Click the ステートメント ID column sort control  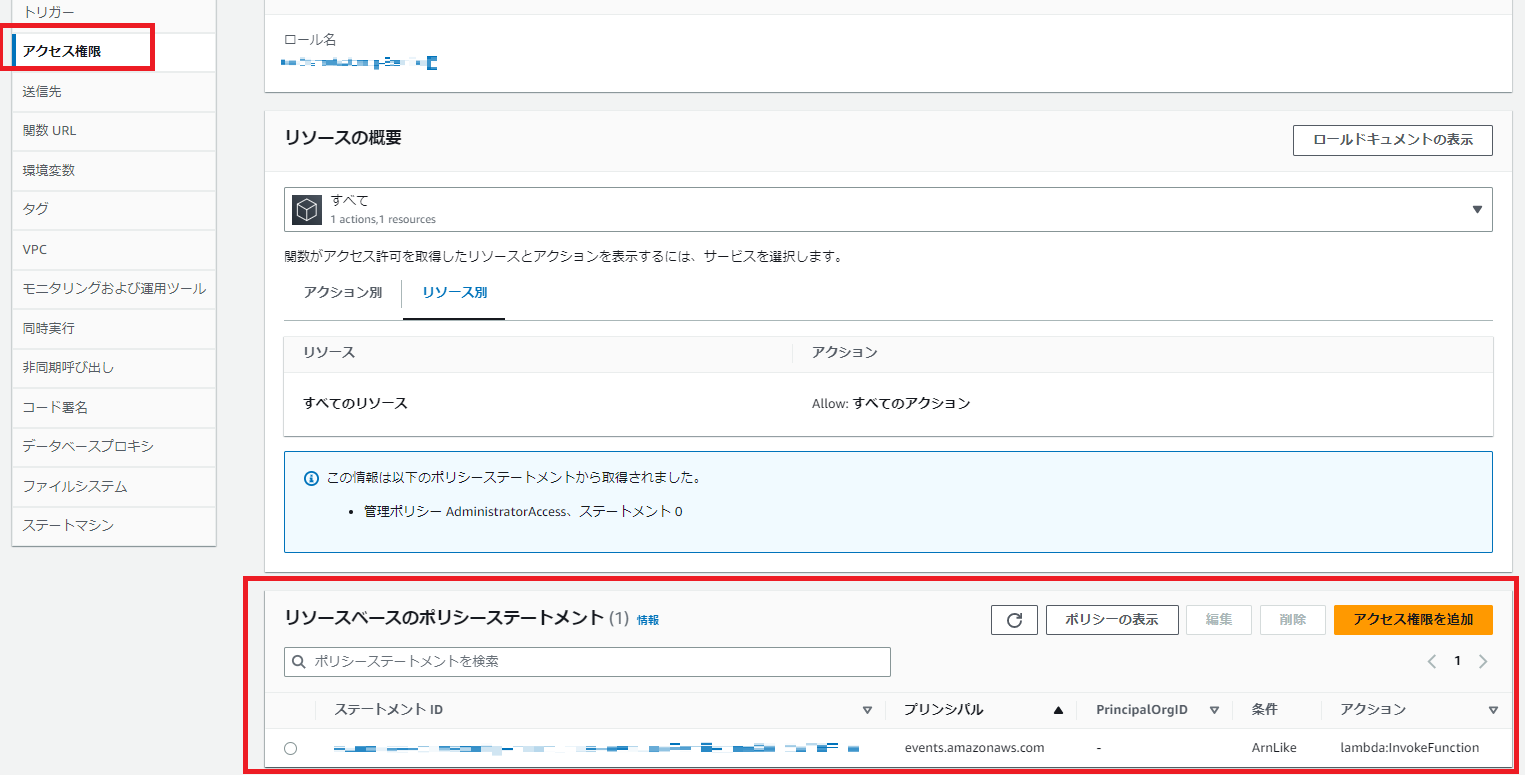(x=866, y=709)
